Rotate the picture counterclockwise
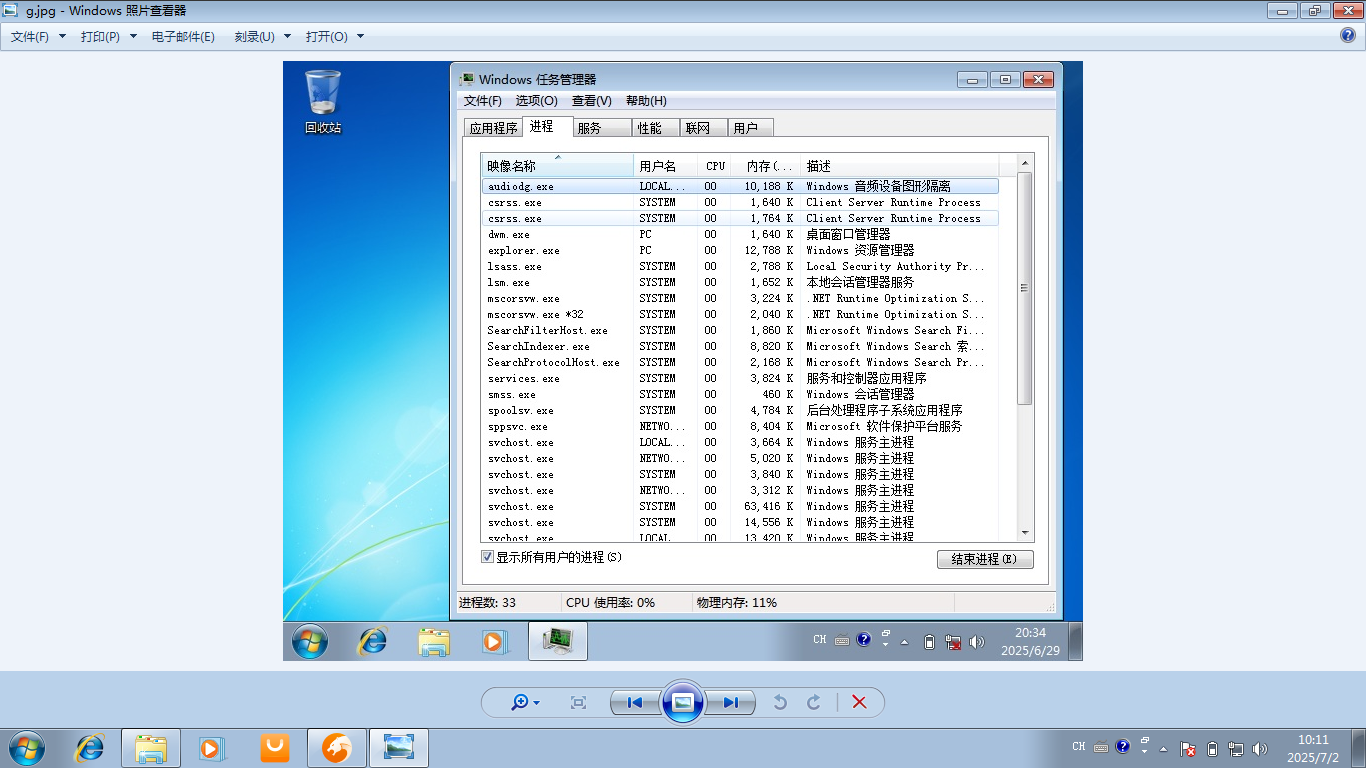 tap(780, 702)
